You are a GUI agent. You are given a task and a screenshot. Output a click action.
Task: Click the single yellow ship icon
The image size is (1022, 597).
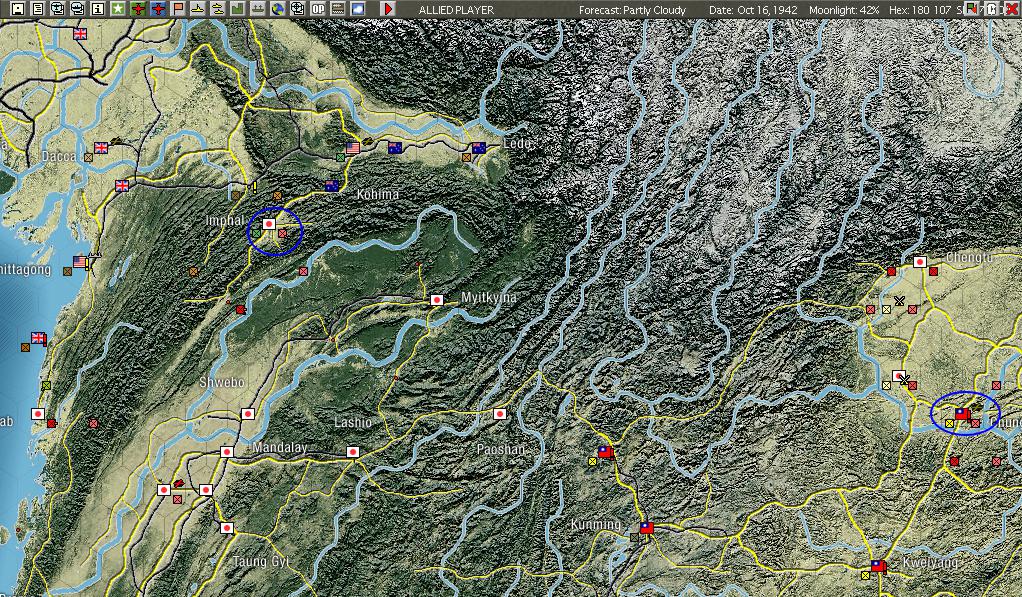[x=197, y=9]
